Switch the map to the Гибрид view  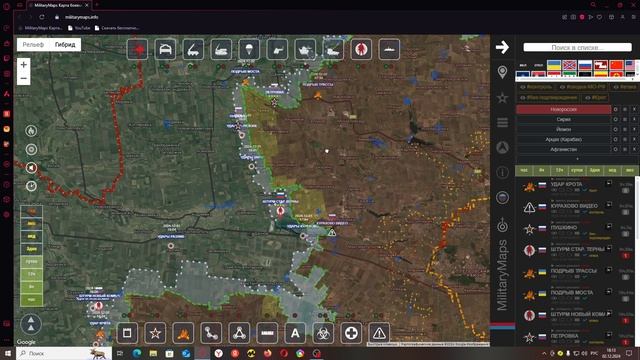[x=65, y=44]
